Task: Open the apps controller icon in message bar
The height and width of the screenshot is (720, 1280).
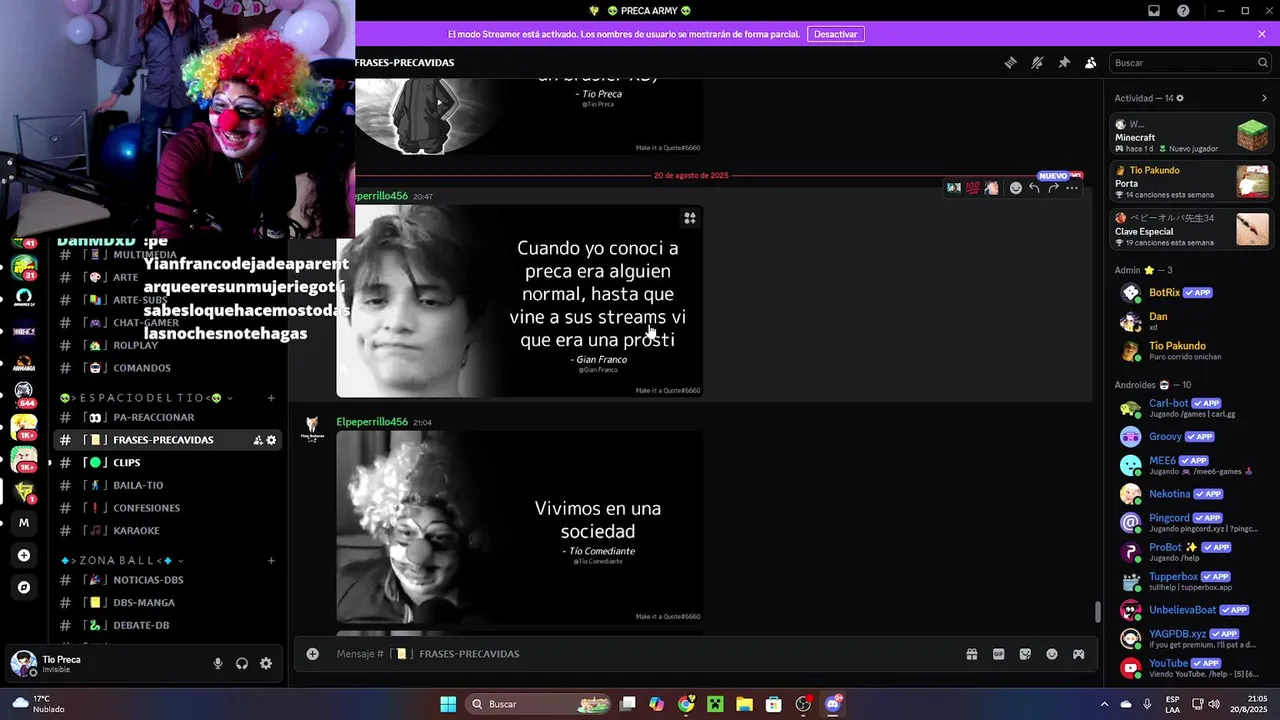Action: [1079, 654]
